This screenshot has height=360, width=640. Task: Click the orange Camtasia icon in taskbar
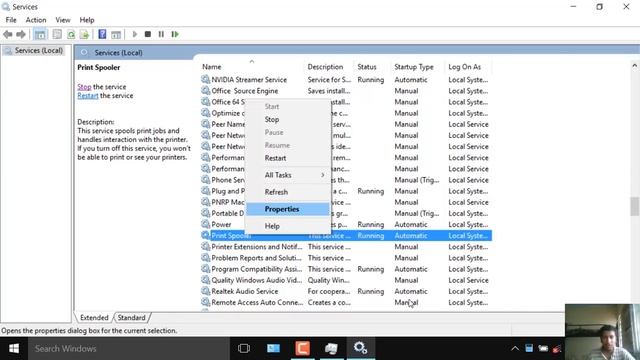coord(302,349)
